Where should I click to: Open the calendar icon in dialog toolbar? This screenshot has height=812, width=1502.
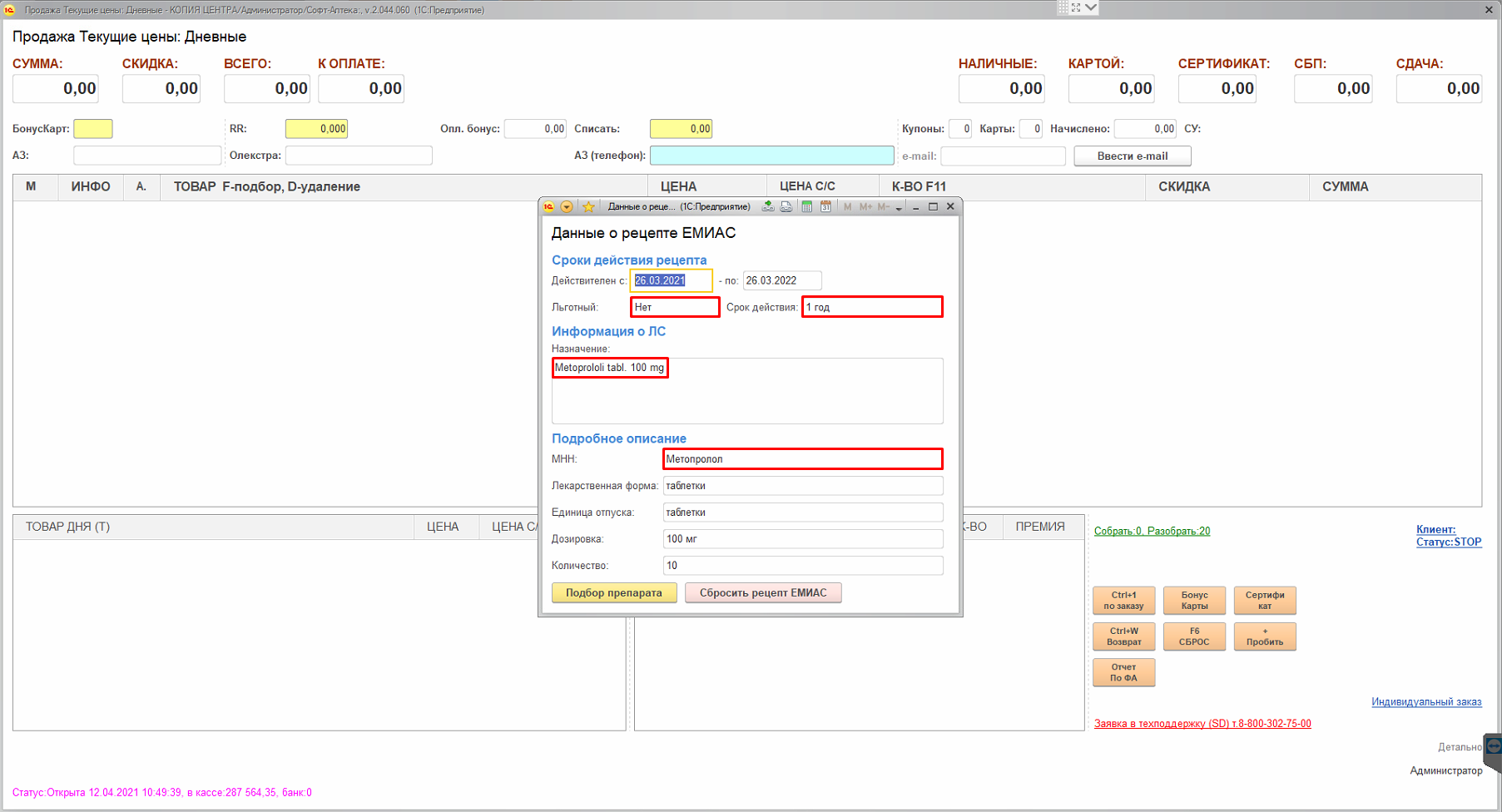click(x=825, y=207)
